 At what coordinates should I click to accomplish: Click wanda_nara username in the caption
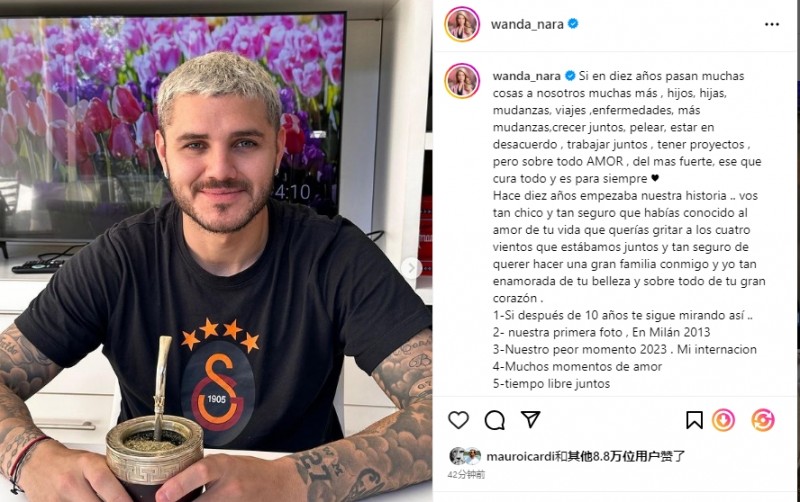(x=527, y=76)
